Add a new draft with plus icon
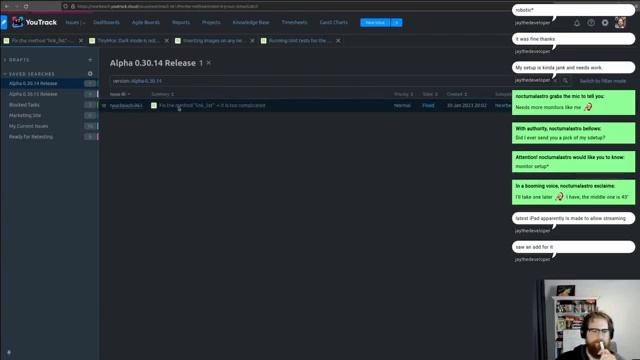 click(90, 60)
